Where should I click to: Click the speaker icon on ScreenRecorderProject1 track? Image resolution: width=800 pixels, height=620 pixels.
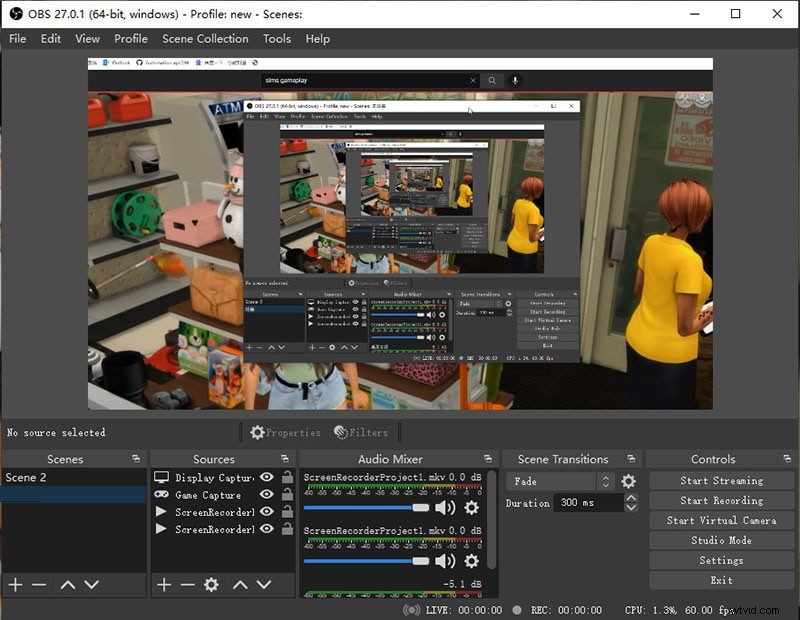tap(446, 507)
